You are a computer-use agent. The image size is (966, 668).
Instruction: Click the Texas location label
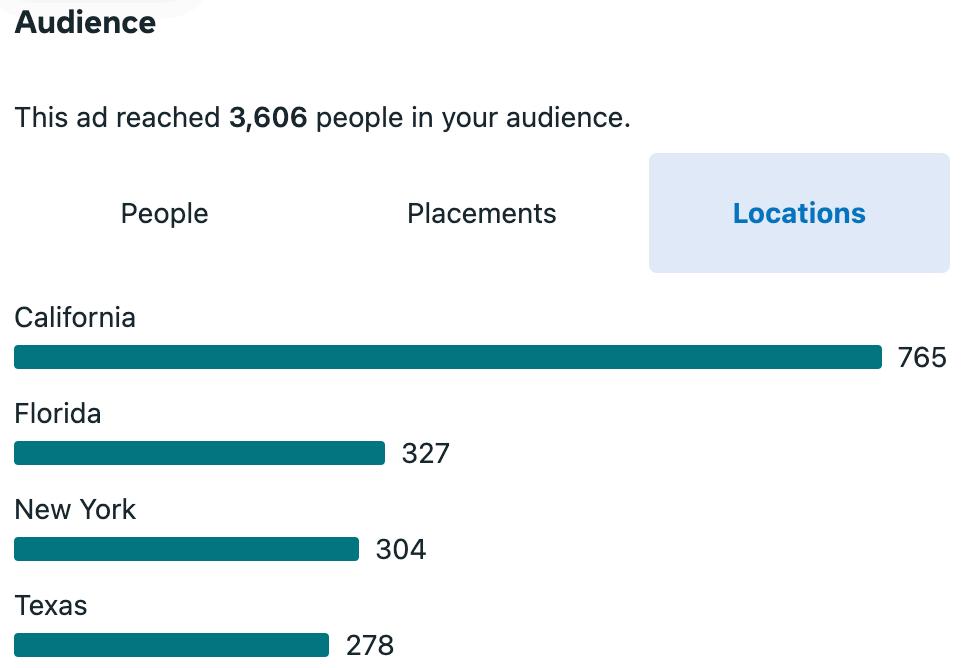[x=51, y=606]
